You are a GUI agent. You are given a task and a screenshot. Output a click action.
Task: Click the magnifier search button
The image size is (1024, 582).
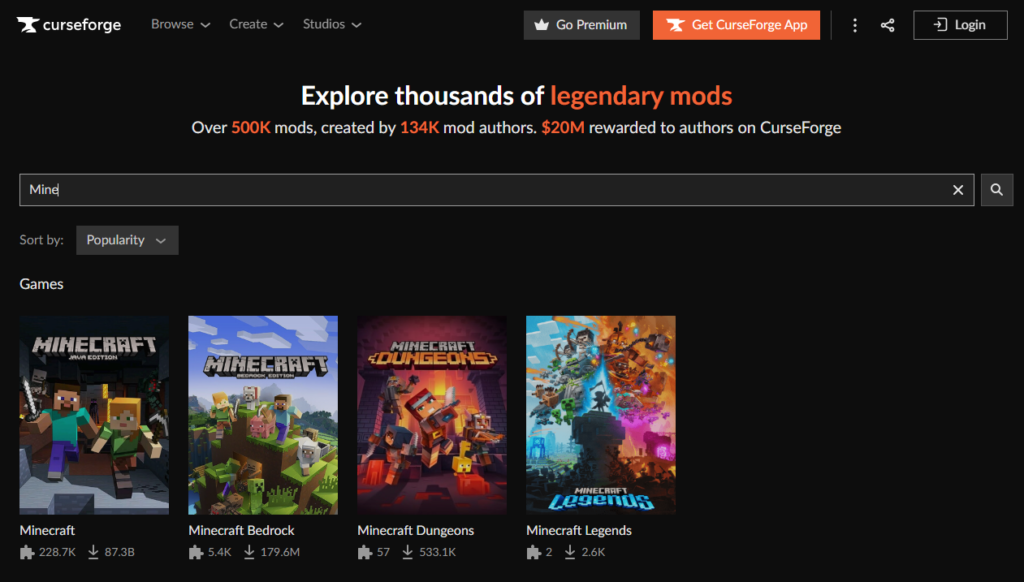coord(996,190)
